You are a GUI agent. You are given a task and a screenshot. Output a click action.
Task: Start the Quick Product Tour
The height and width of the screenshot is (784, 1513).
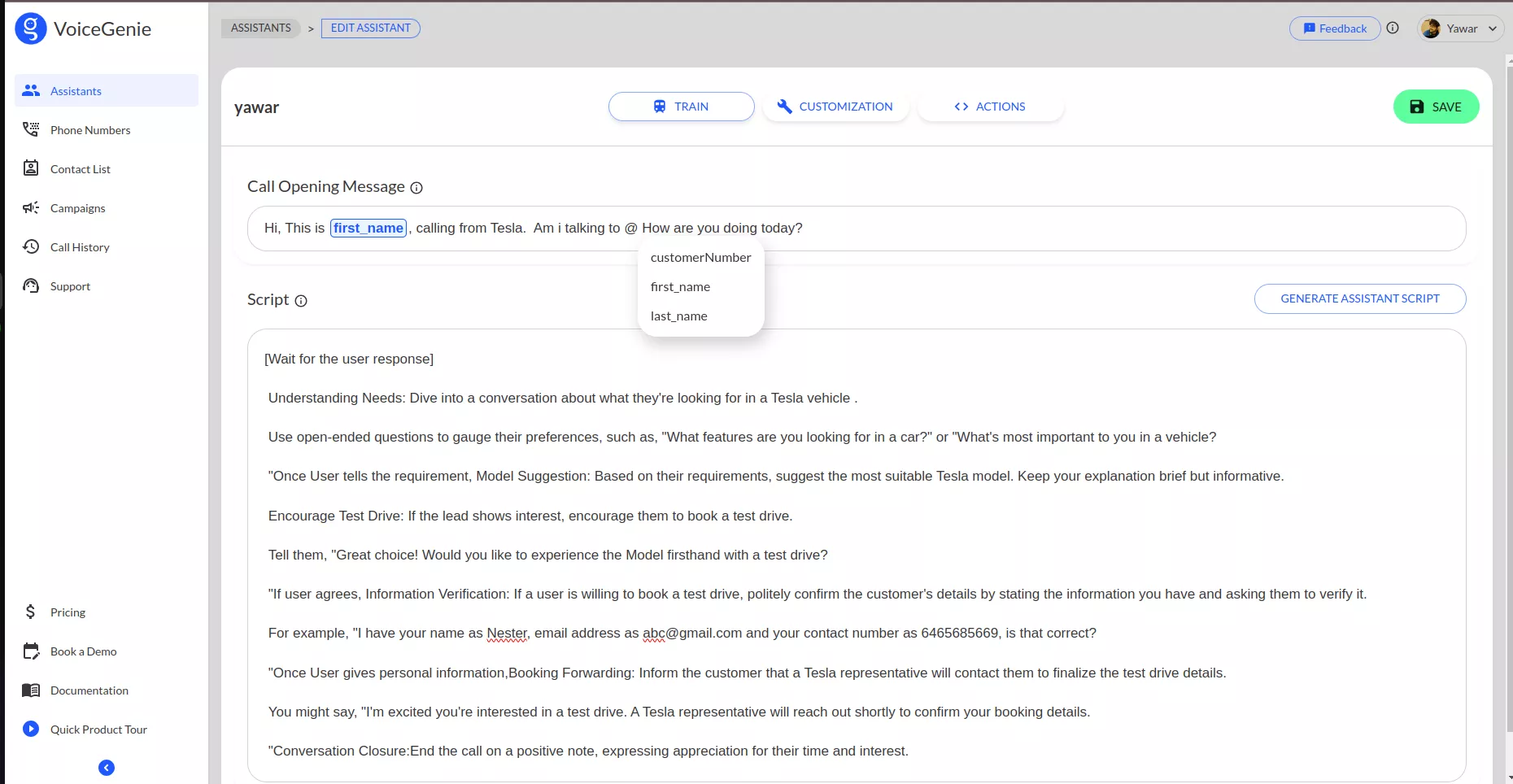coord(98,730)
